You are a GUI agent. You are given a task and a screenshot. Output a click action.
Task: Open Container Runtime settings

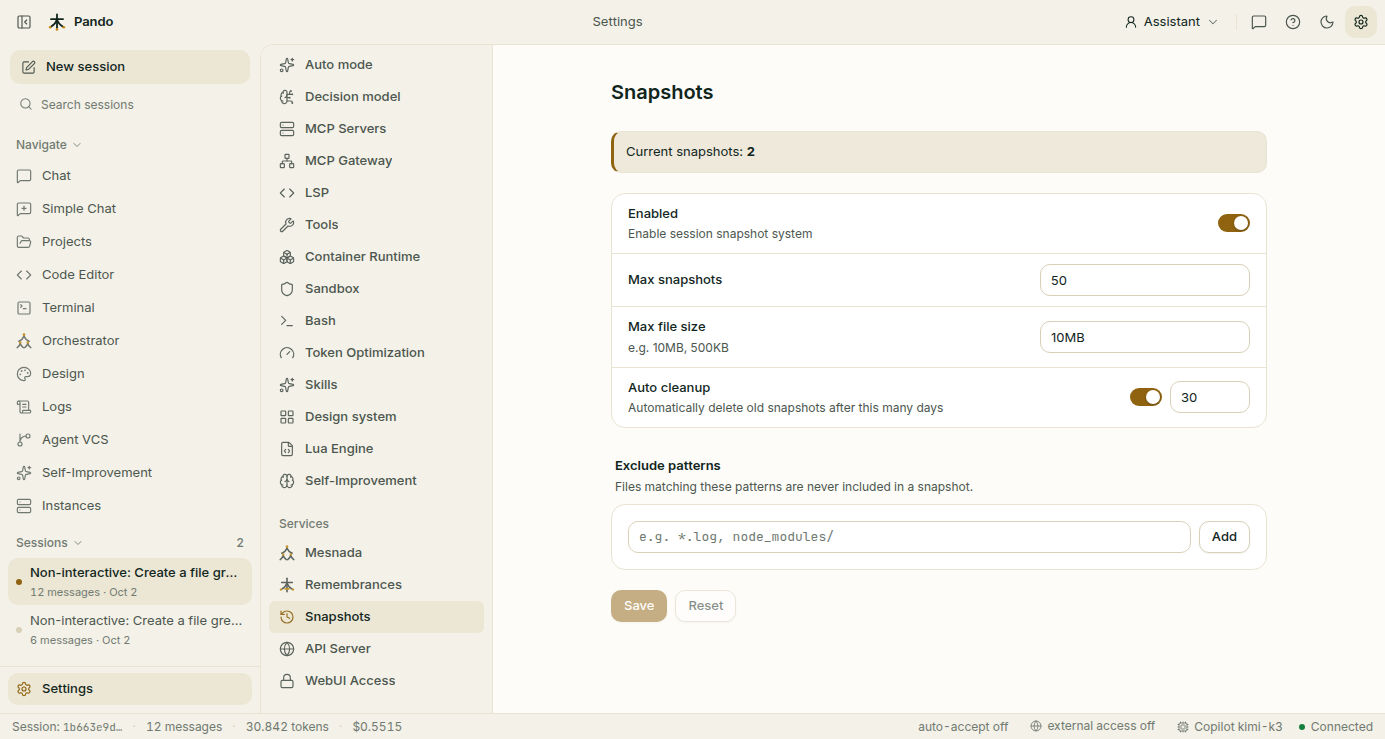point(376,257)
